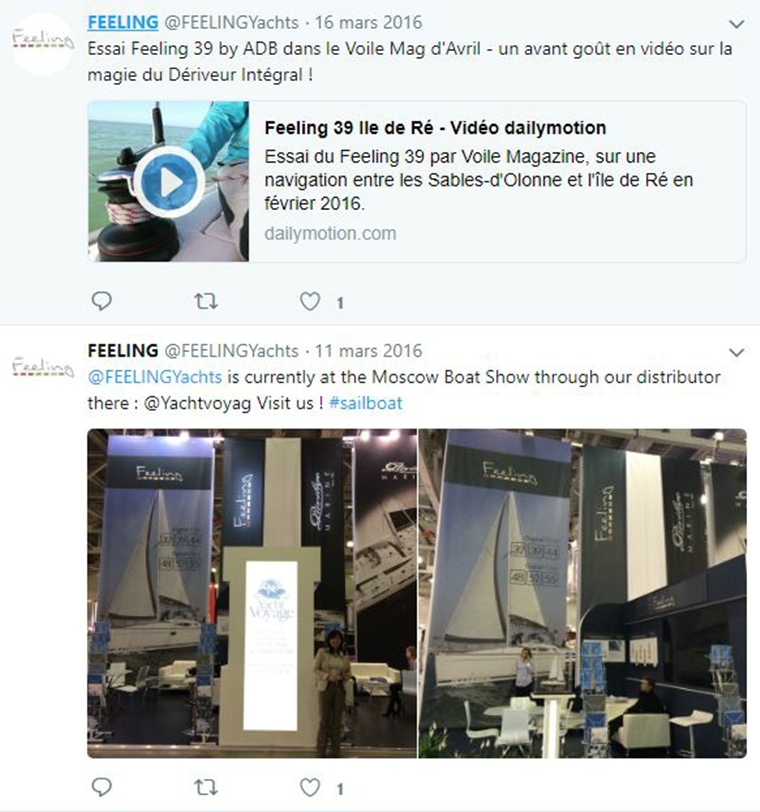Screen dimensions: 760x812
Task: Expand options chevron on 16 mars tweet
Action: [736, 24]
